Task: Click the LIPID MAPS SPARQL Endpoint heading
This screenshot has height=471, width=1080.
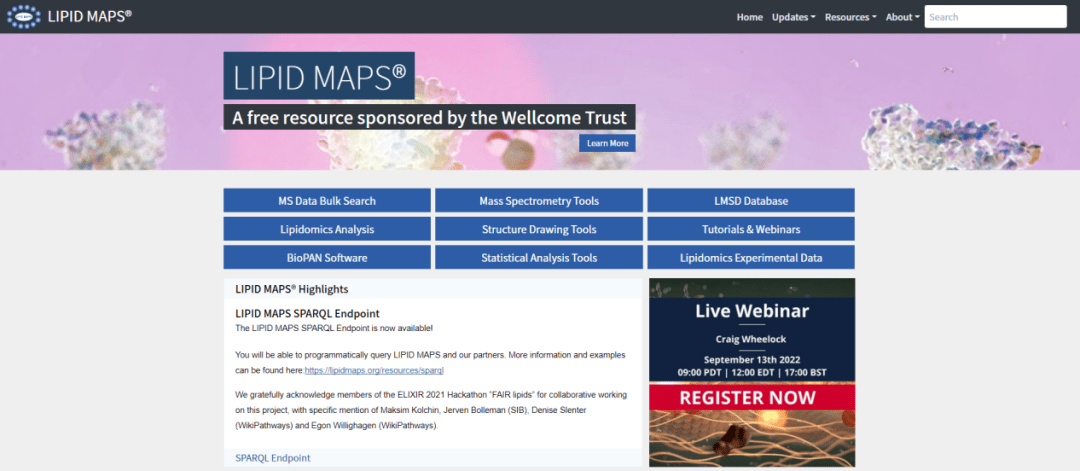Action: coord(307,313)
